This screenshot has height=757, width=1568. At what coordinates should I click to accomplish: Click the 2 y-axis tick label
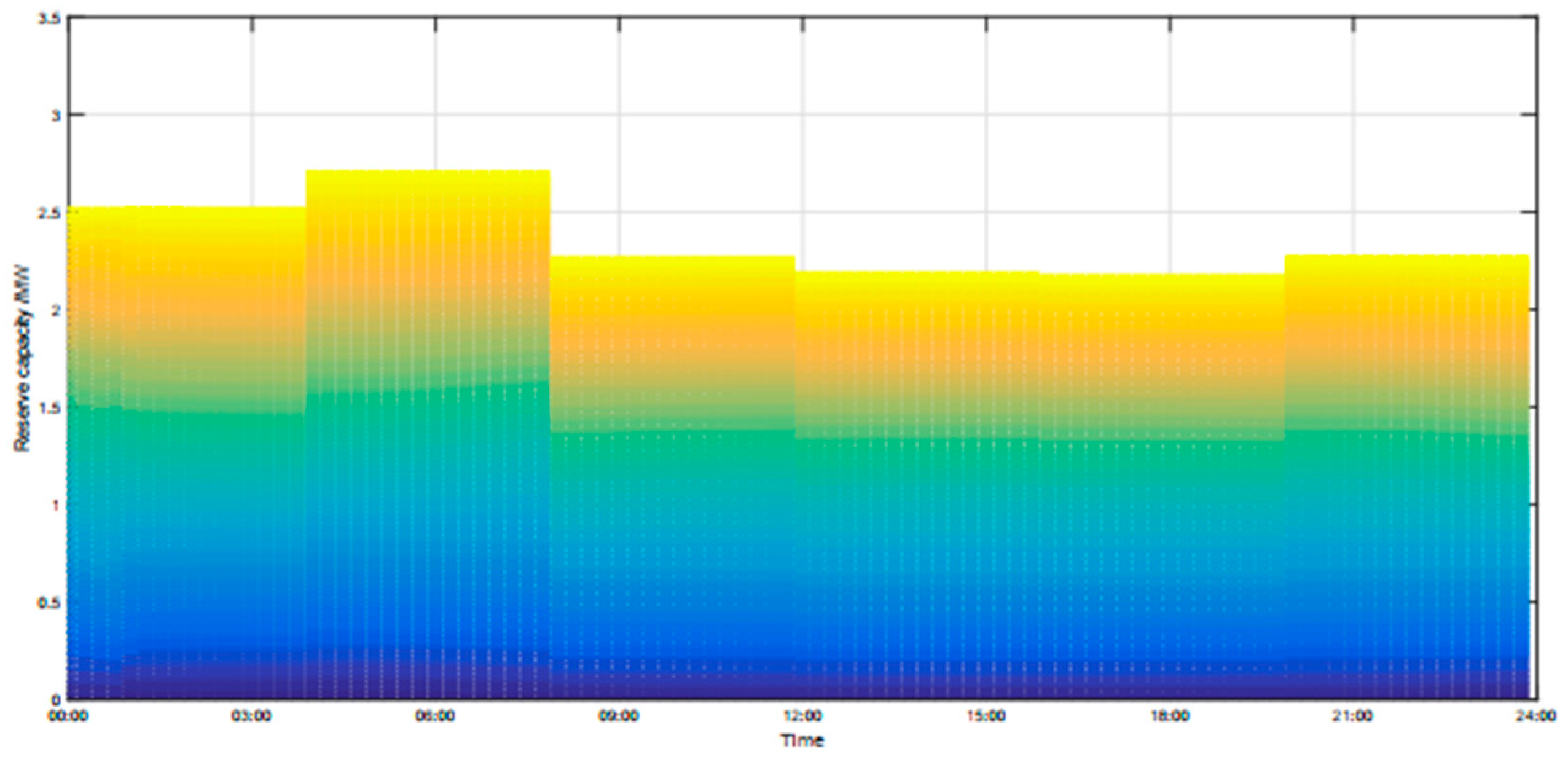(55, 310)
